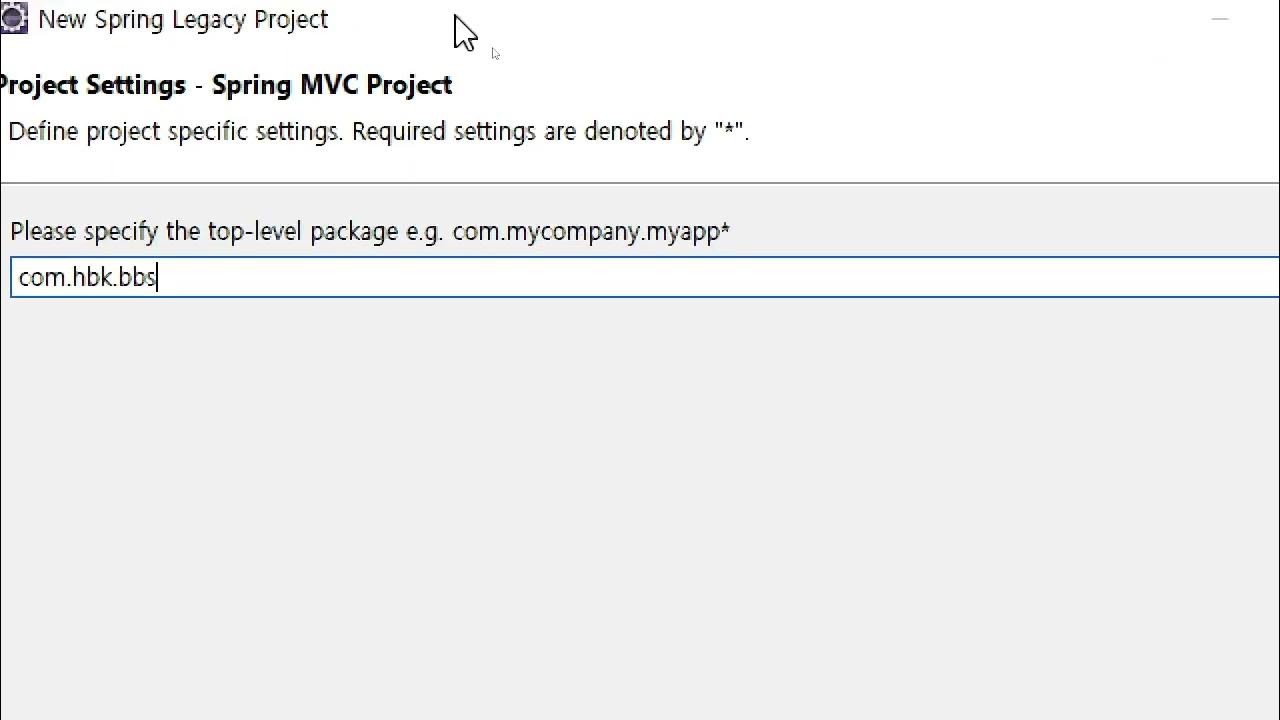Click the blank gray dialog body area
Screen dimensions: 1280x720
tap(640, 500)
